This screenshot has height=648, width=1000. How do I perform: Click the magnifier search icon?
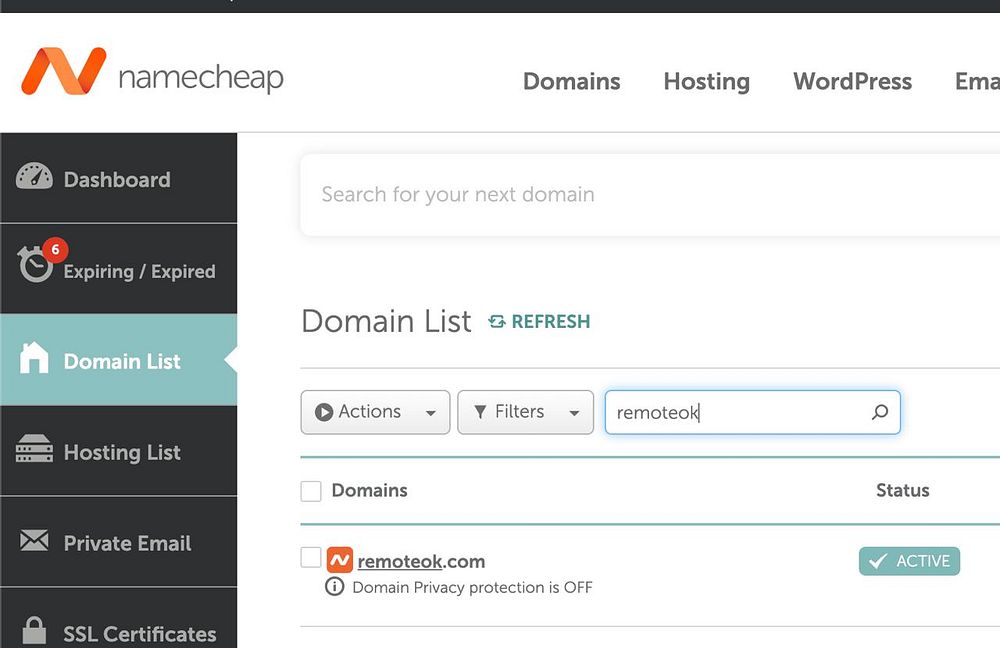879,412
